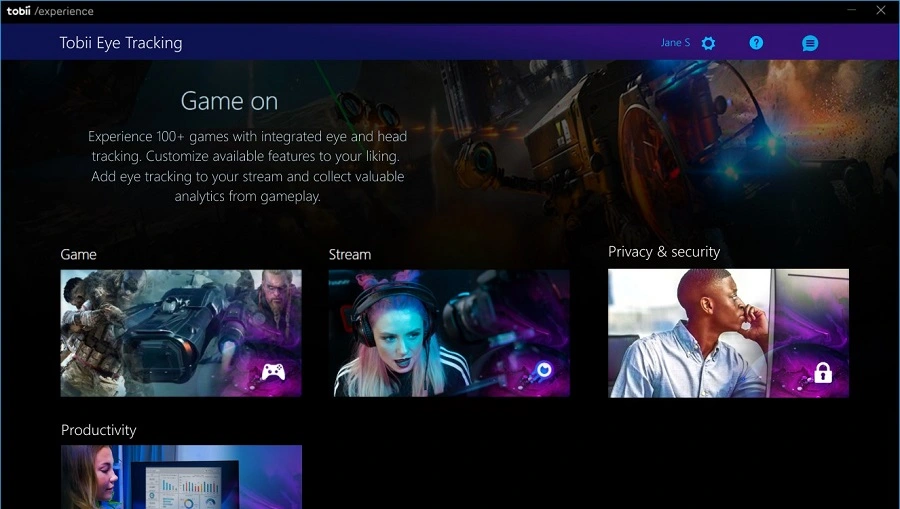Click the gamepad icon on Game card
The image size is (900, 509).
tap(273, 372)
